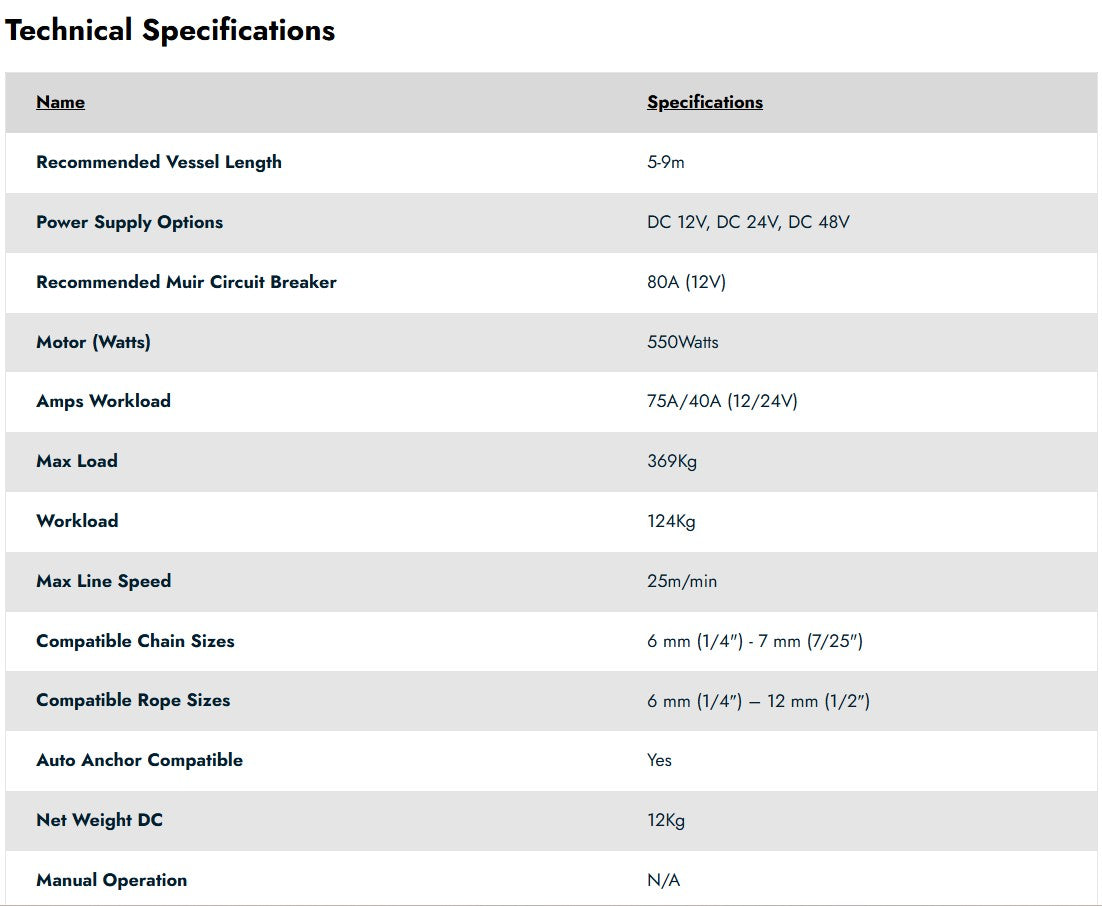Viewport: 1102px width, 906px height.
Task: Select the Recommended Vessel Length label
Action: (x=159, y=162)
